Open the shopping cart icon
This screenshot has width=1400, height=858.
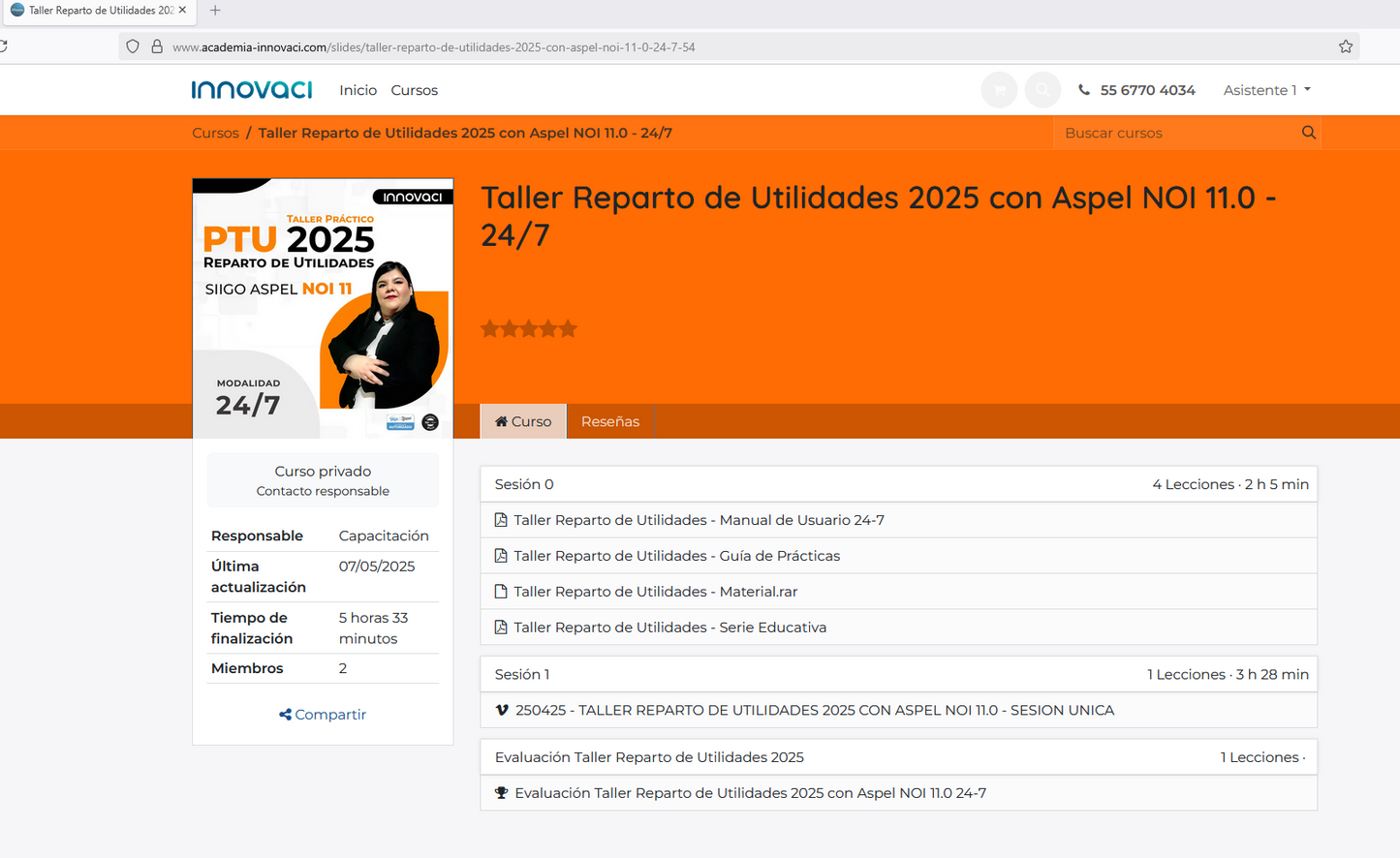point(999,90)
